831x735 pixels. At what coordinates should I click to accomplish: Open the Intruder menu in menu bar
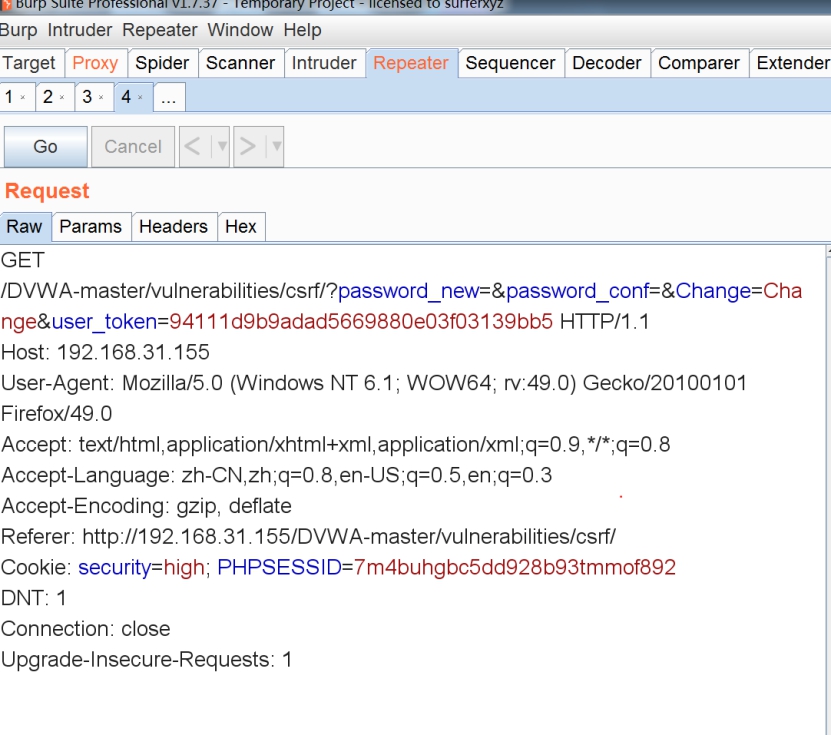coord(79,30)
